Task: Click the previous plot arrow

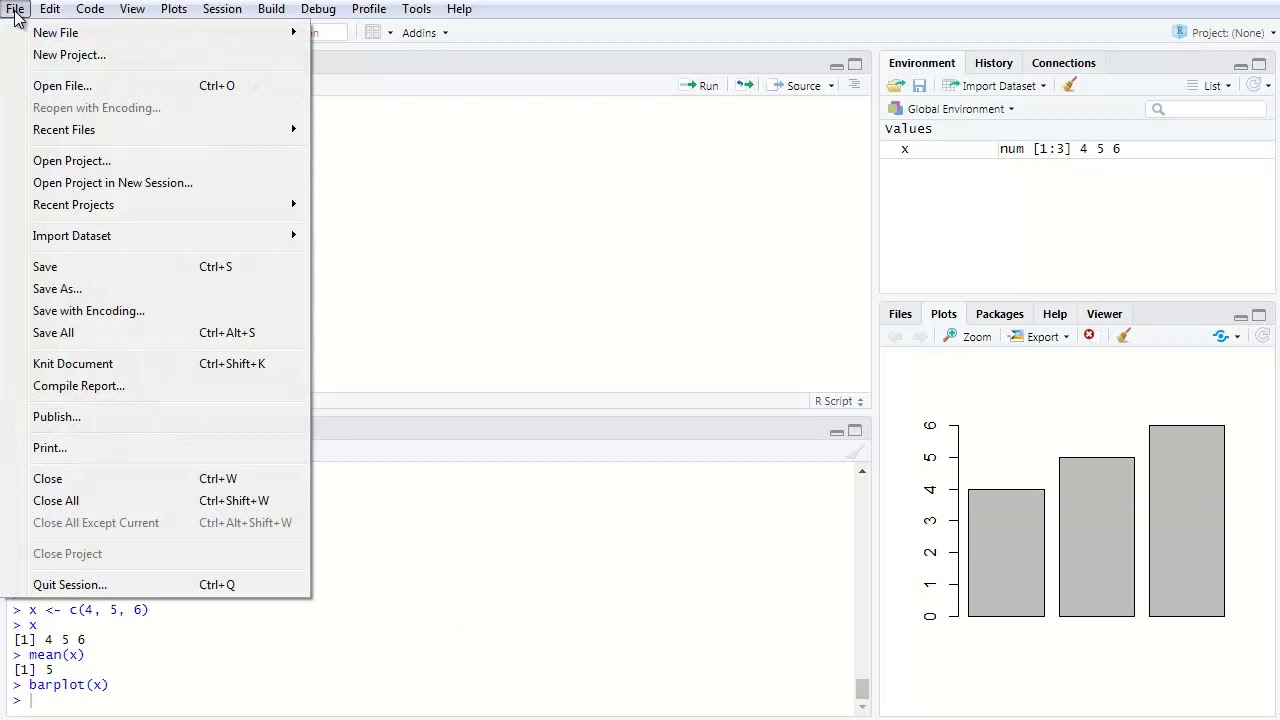Action: click(x=895, y=337)
